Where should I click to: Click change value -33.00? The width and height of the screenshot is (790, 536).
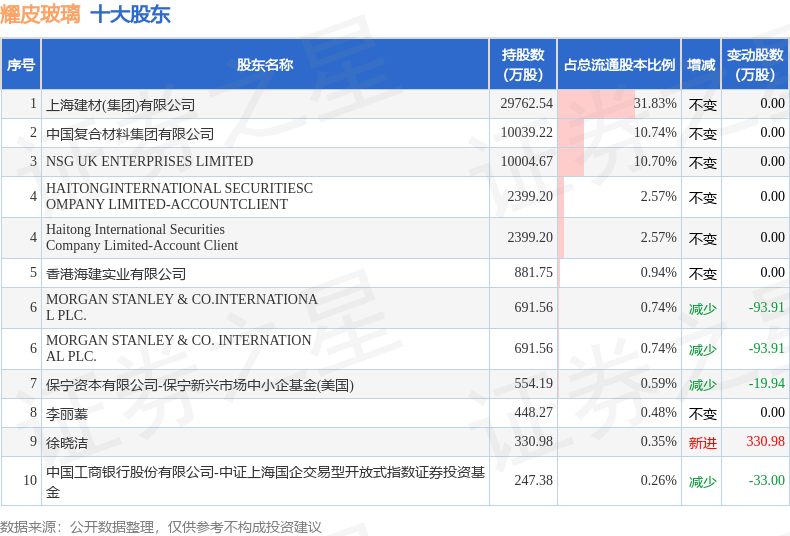[x=766, y=480]
